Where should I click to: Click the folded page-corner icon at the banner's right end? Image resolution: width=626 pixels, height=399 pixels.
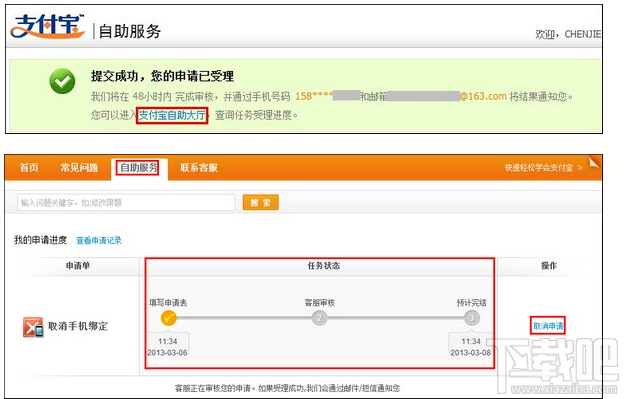594,161
